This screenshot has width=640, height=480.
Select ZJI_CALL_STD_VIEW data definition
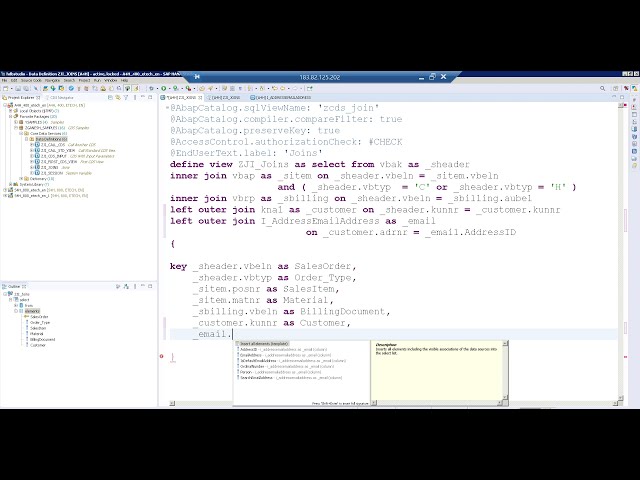tap(58, 151)
